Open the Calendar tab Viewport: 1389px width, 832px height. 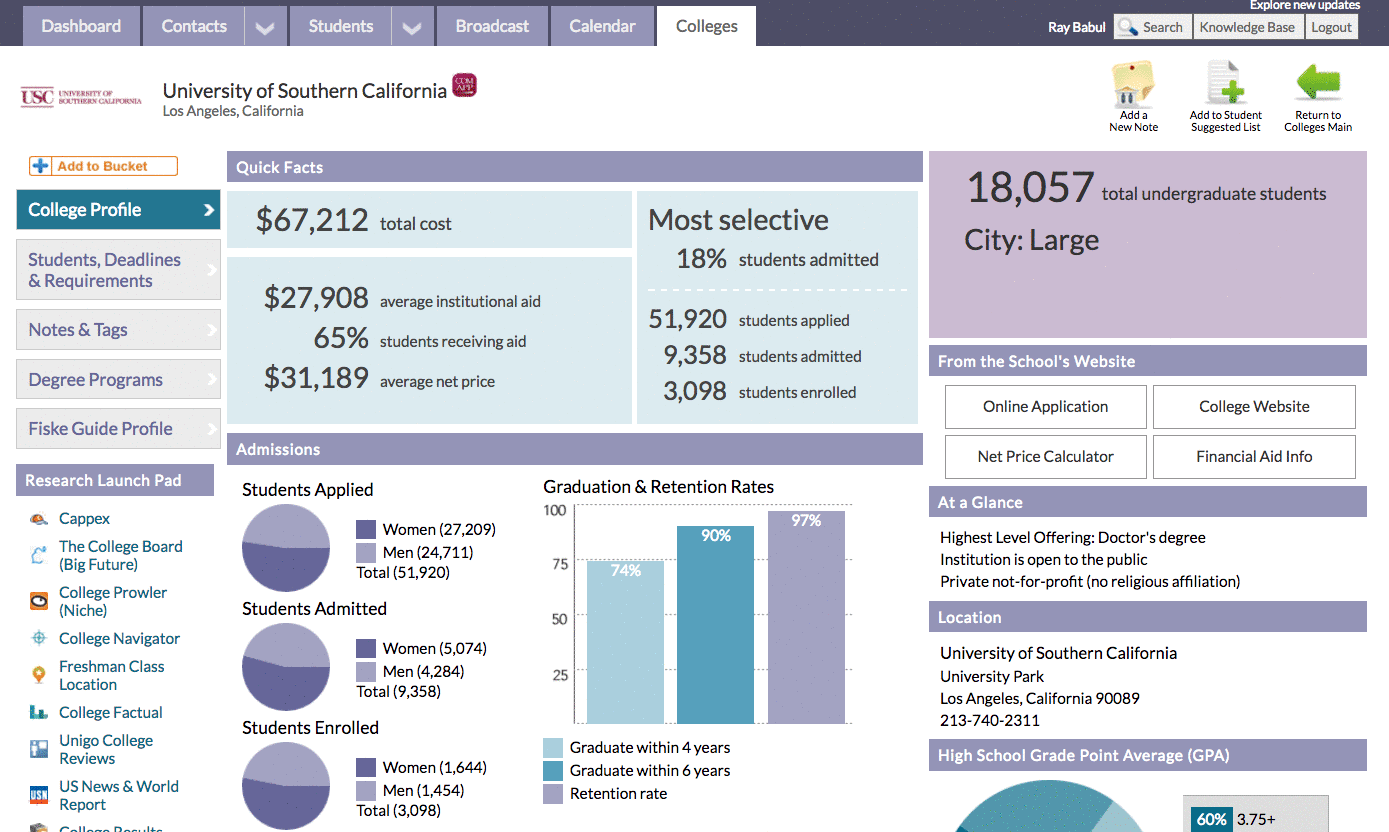point(602,26)
